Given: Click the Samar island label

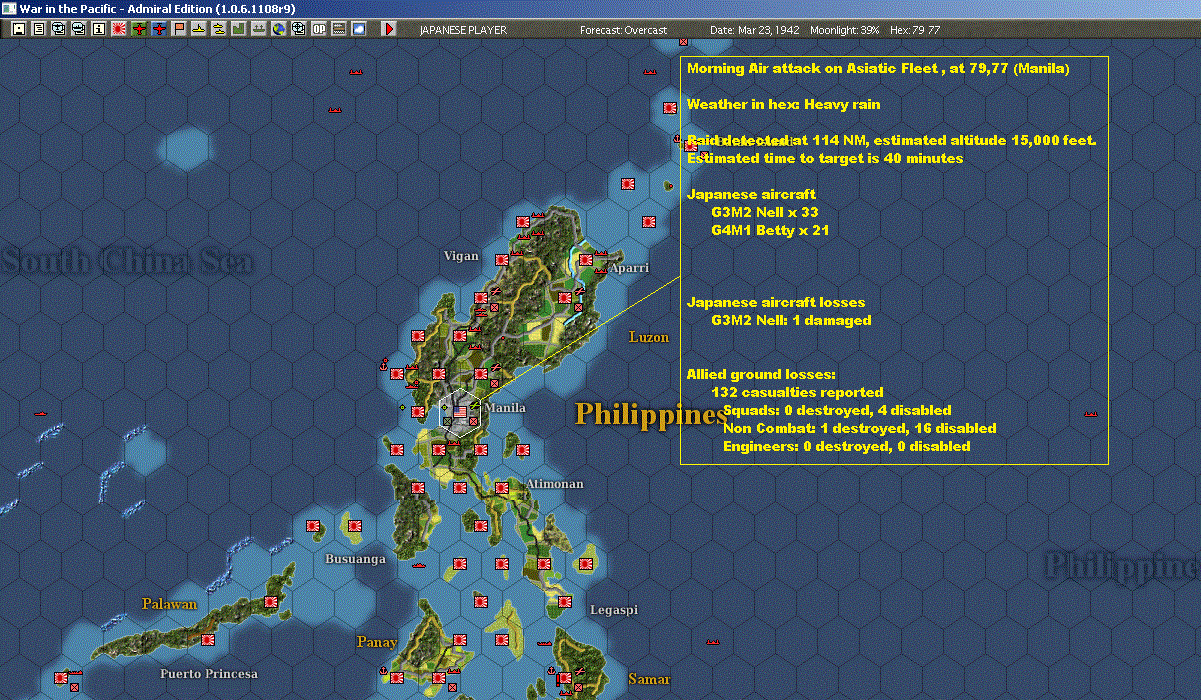Looking at the screenshot, I should tap(649, 679).
